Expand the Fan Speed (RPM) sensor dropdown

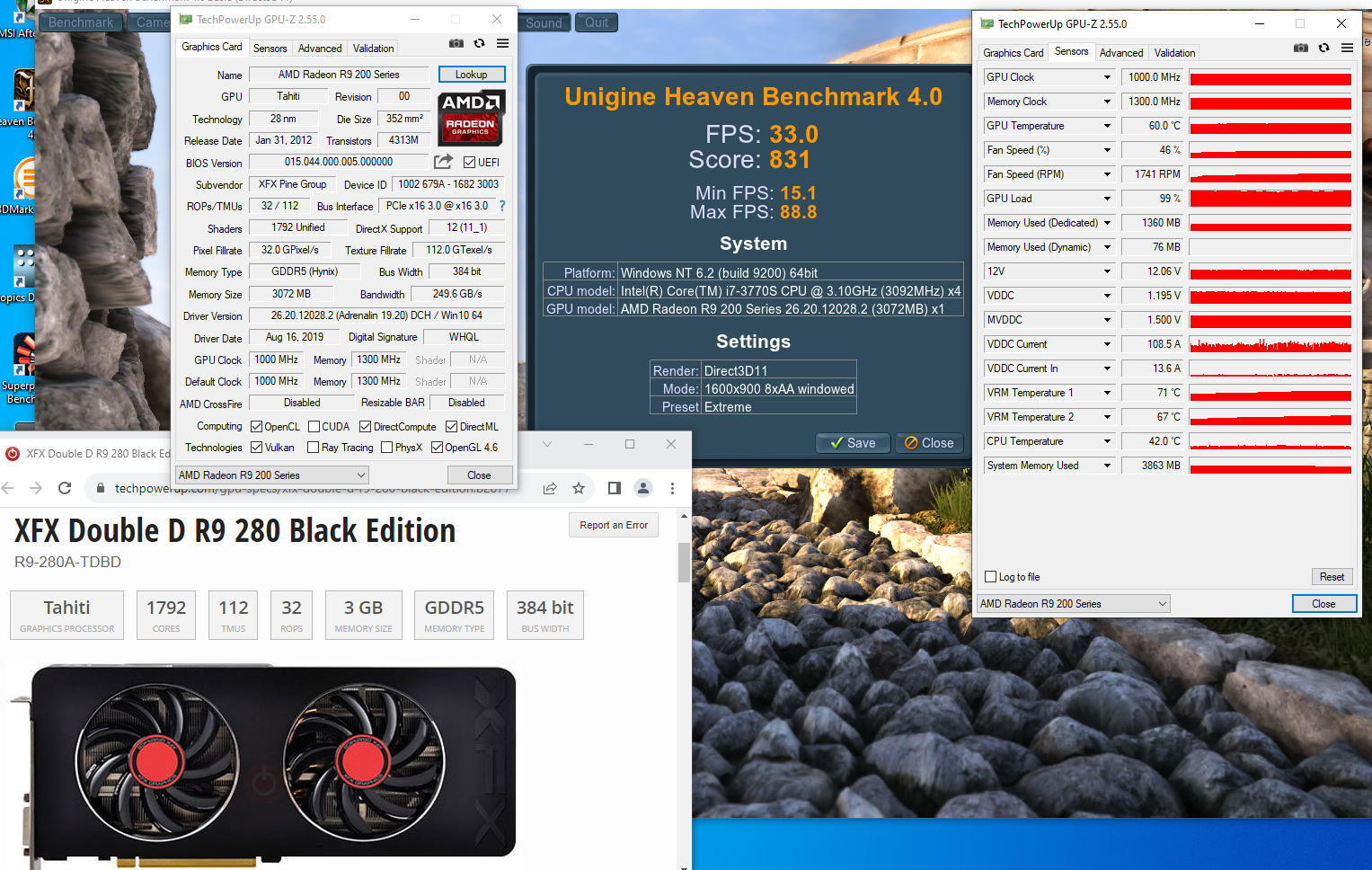(1107, 174)
